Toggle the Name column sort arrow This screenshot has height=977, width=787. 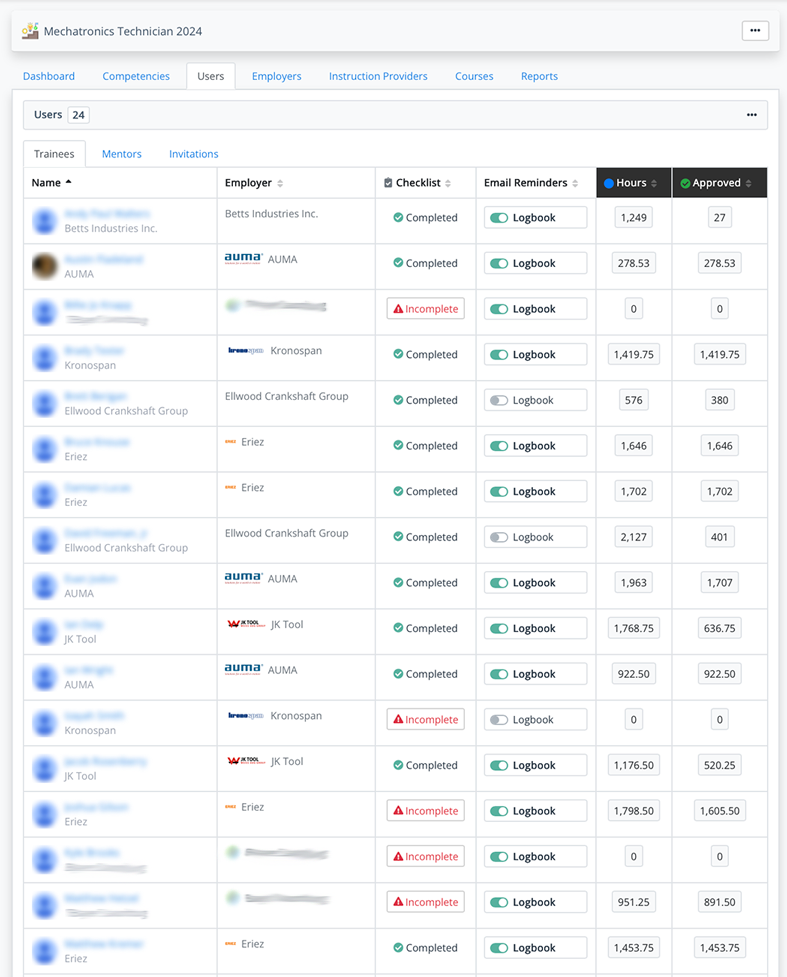click(69, 182)
